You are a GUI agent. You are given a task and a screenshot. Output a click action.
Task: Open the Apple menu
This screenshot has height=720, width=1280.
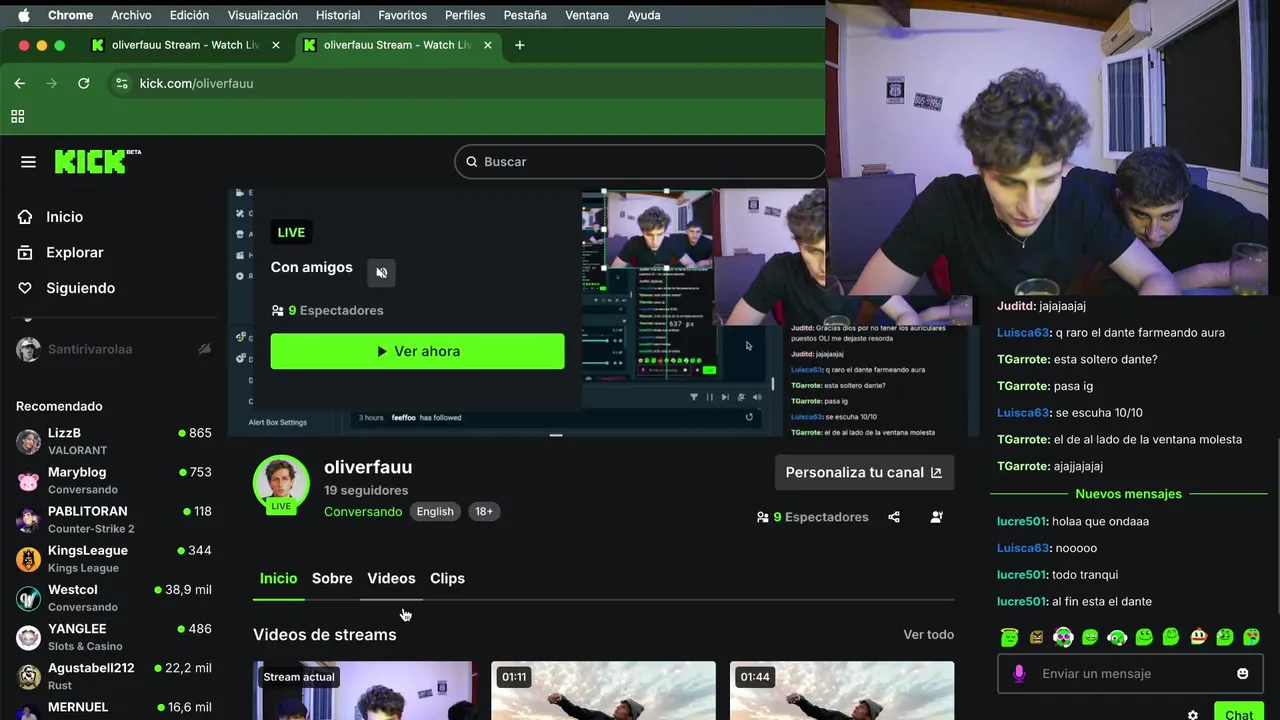(x=24, y=15)
